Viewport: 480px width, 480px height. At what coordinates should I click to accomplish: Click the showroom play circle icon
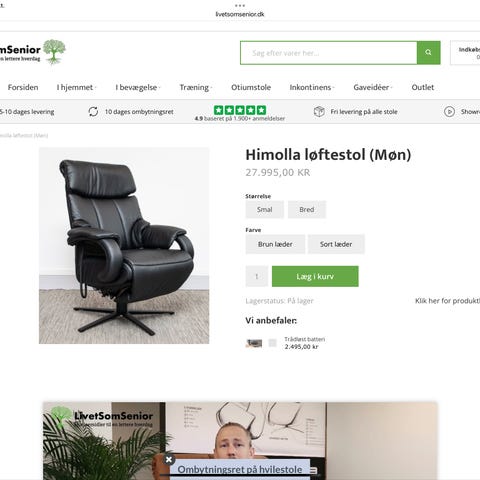point(449,112)
